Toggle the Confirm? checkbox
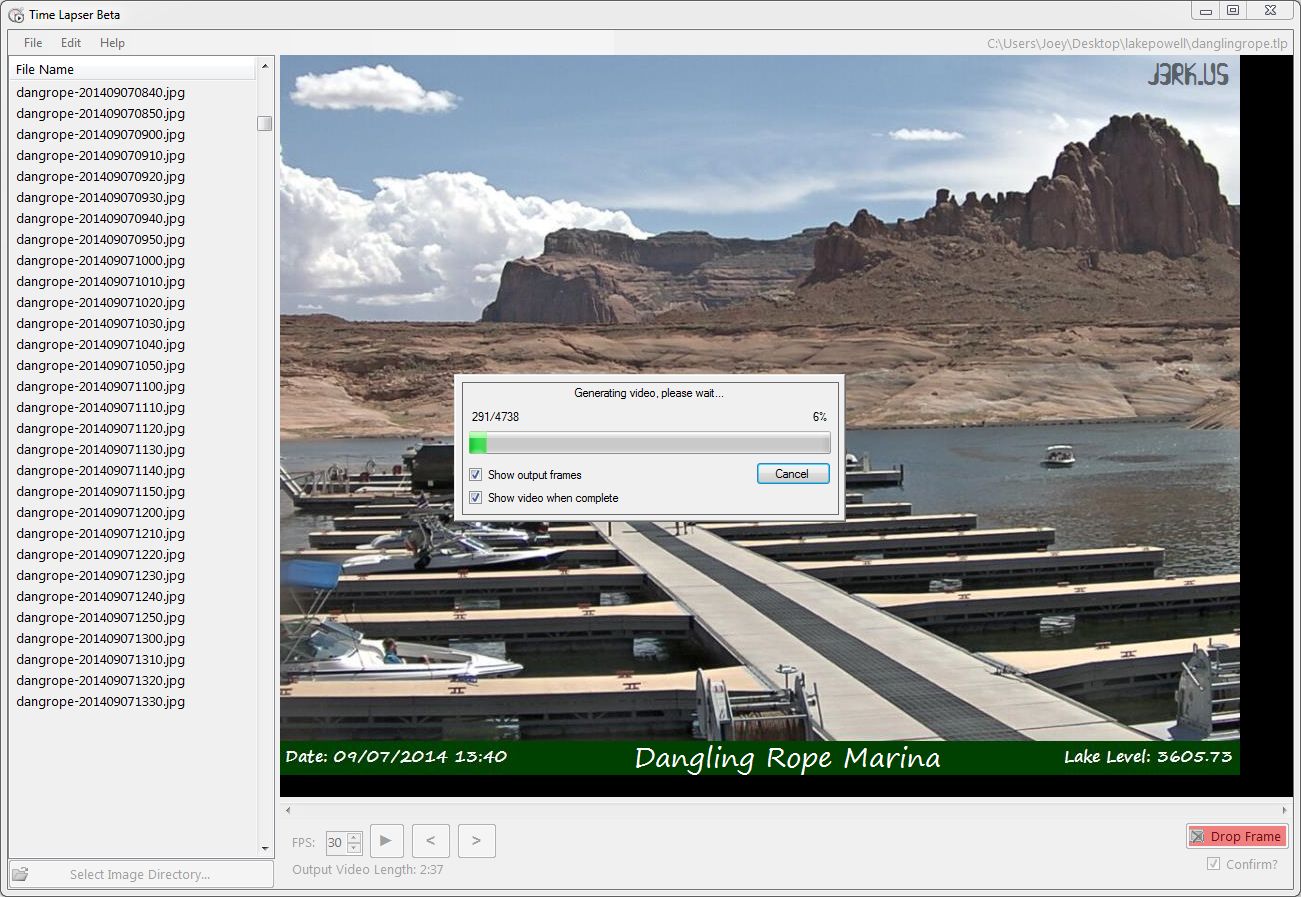Viewport: 1301px width, 897px height. (x=1213, y=864)
